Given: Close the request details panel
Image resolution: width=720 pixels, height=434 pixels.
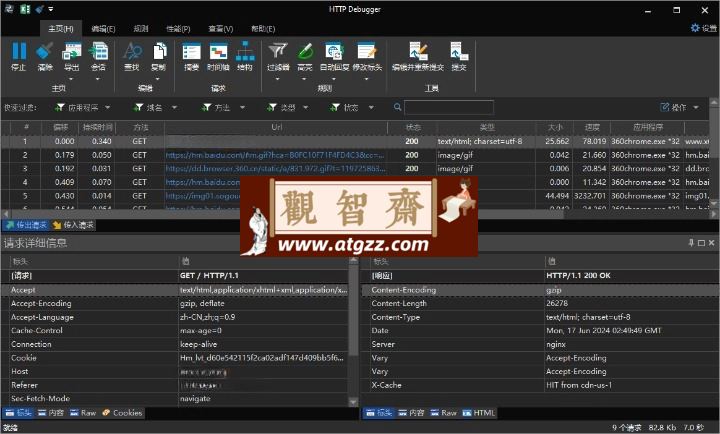Looking at the screenshot, I should tap(711, 242).
